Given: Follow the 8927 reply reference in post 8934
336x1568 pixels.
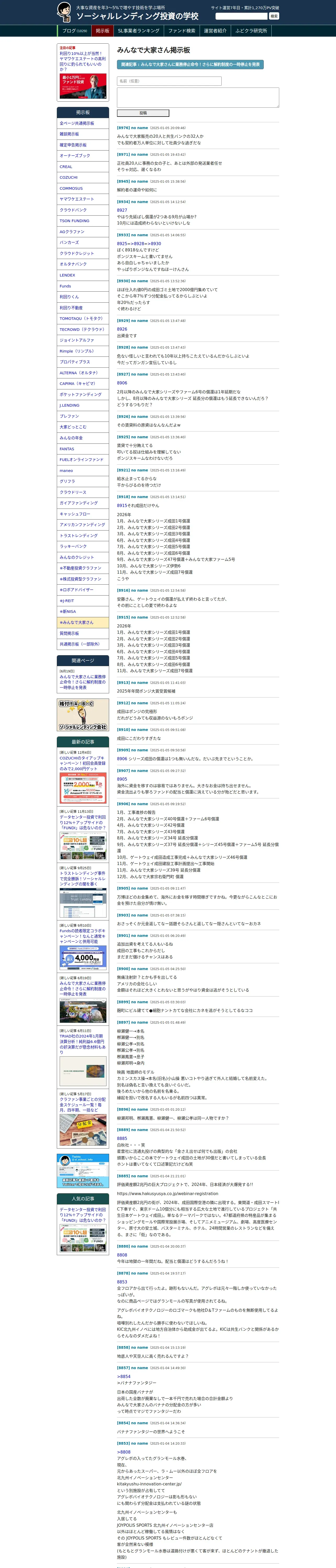Looking at the screenshot, I should (122, 210).
